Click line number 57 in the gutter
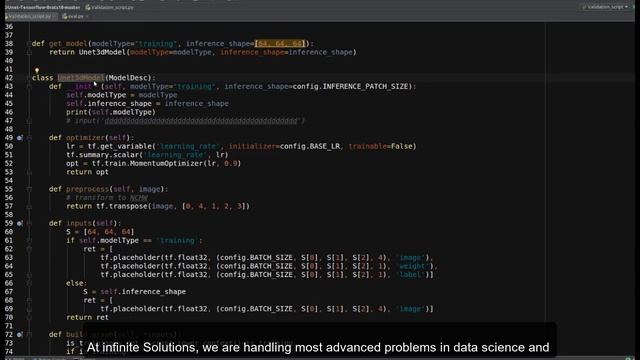 pyautogui.click(x=9, y=207)
